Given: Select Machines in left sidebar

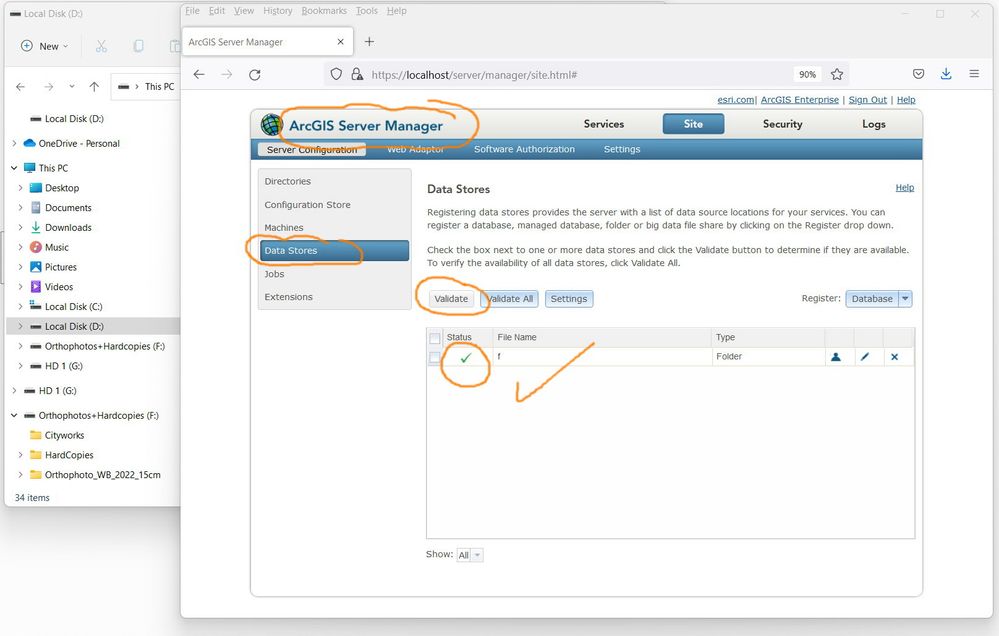Looking at the screenshot, I should click(x=284, y=228).
